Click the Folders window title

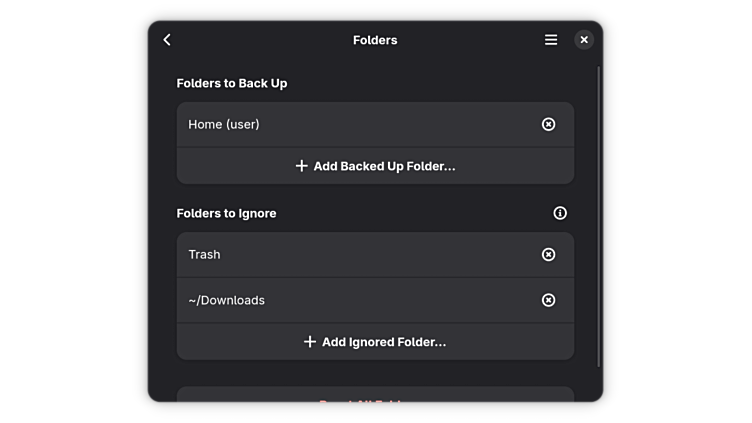click(x=375, y=40)
